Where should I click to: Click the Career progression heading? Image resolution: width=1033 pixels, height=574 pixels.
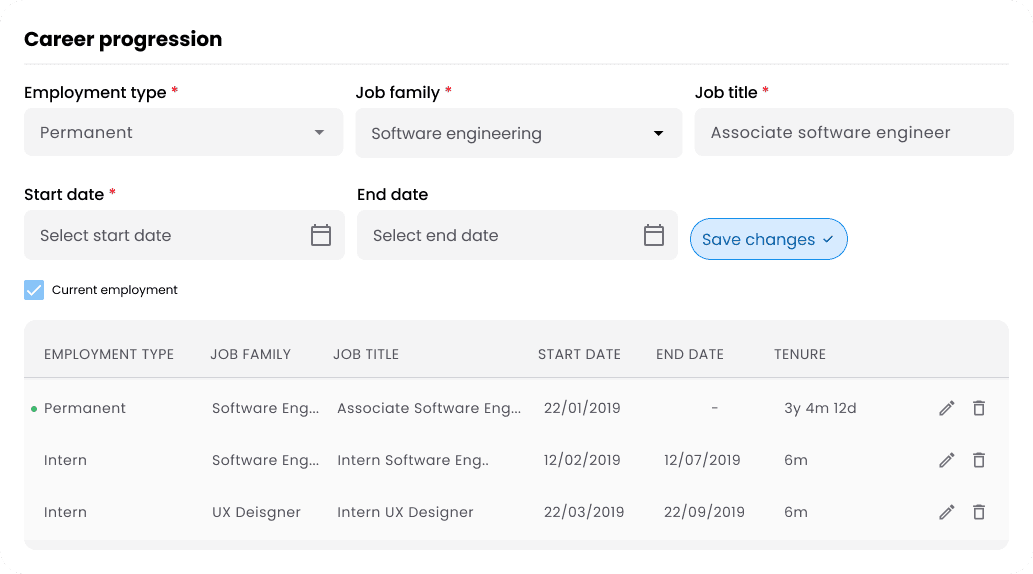123,39
